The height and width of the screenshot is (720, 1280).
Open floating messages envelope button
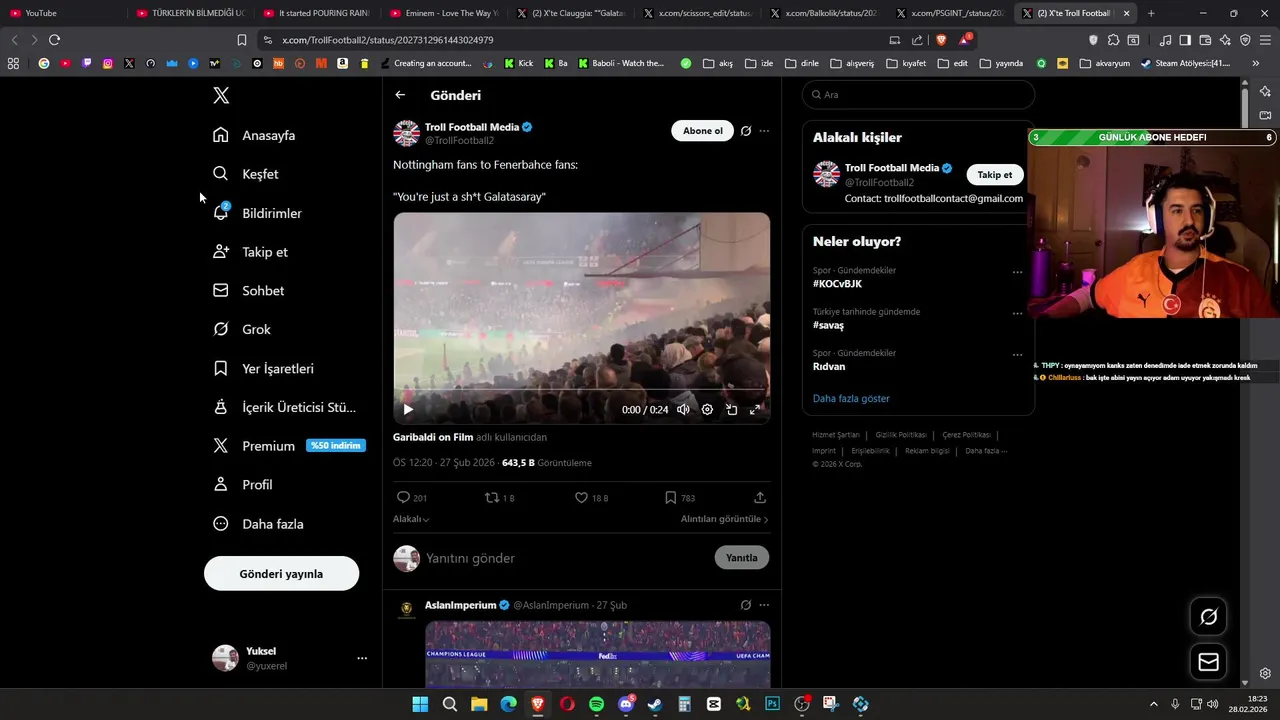(x=1208, y=662)
